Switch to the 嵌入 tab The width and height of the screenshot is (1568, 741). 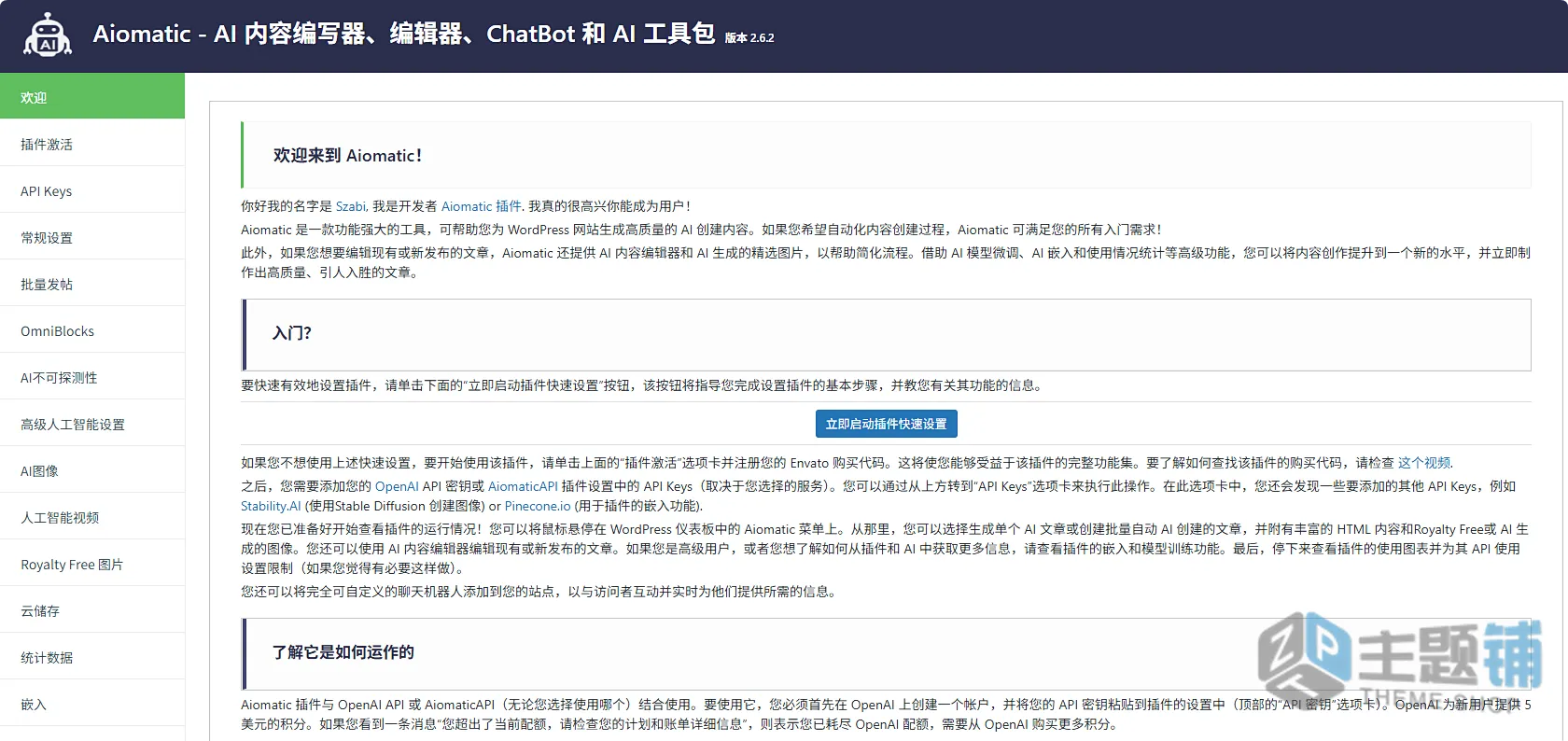(92, 704)
